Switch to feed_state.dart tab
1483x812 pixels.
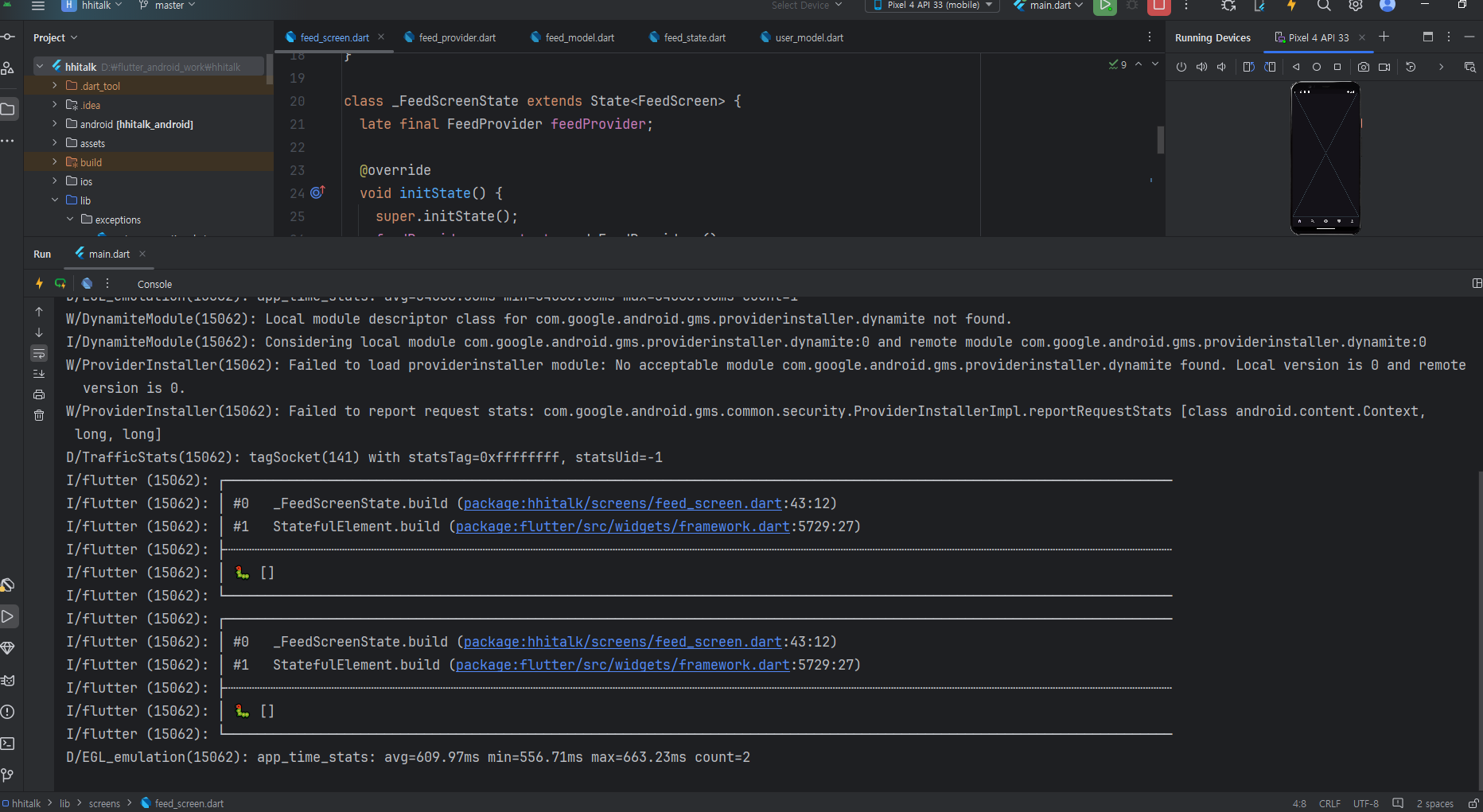point(687,37)
